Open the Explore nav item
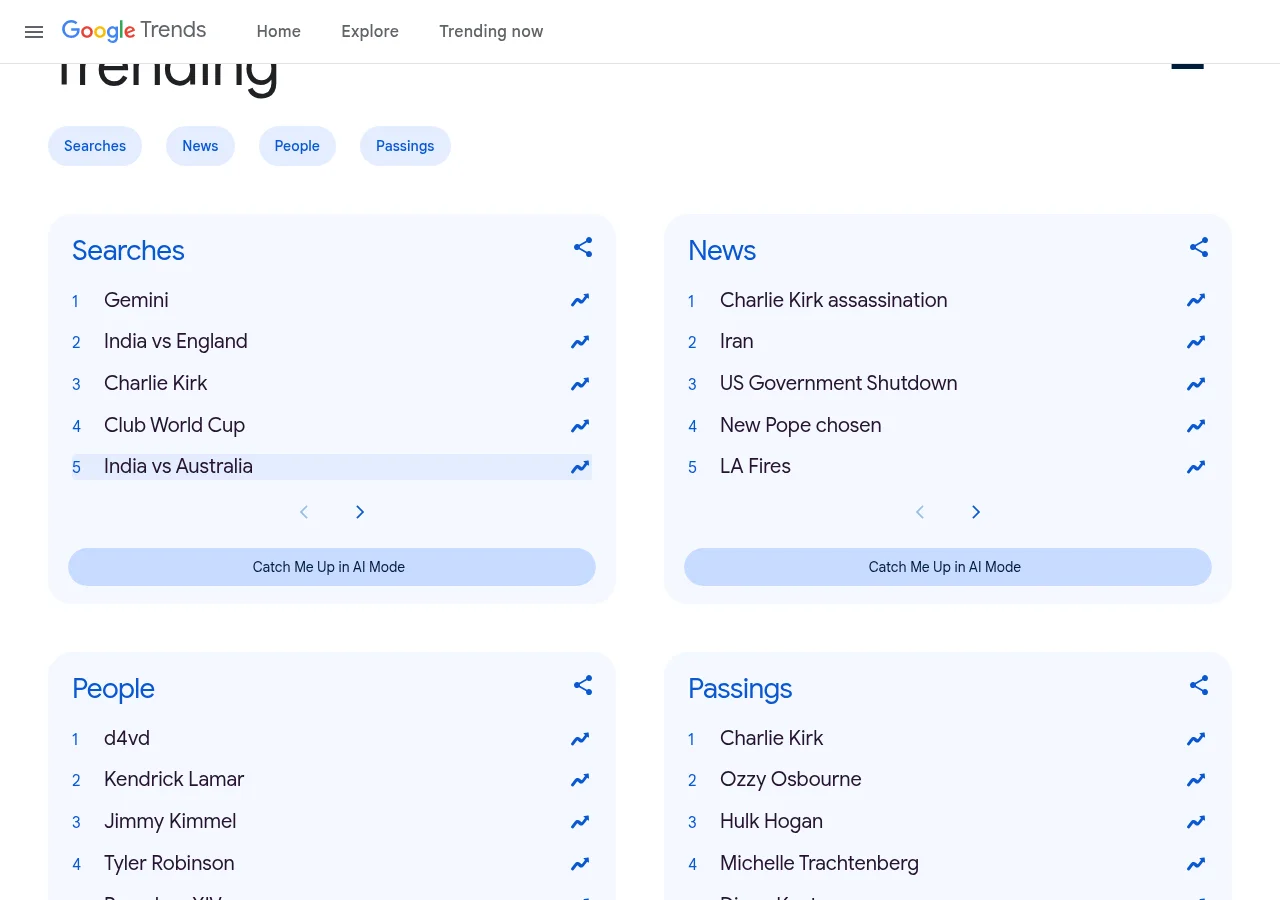The height and width of the screenshot is (900, 1280). click(370, 31)
